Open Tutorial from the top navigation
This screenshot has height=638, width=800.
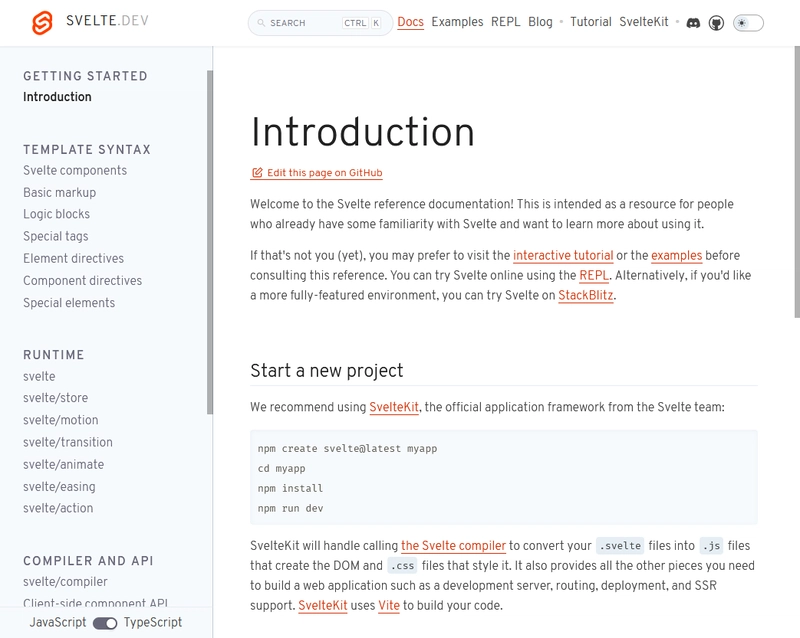point(590,22)
